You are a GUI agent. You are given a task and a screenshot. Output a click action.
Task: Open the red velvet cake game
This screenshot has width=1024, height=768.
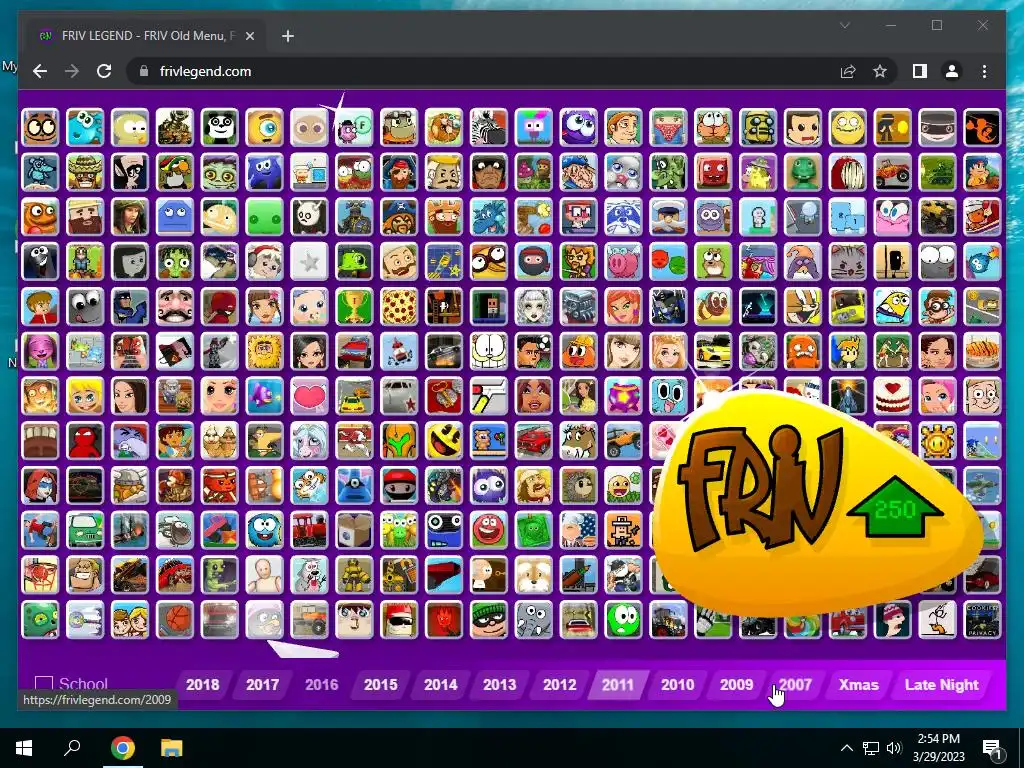click(892, 396)
